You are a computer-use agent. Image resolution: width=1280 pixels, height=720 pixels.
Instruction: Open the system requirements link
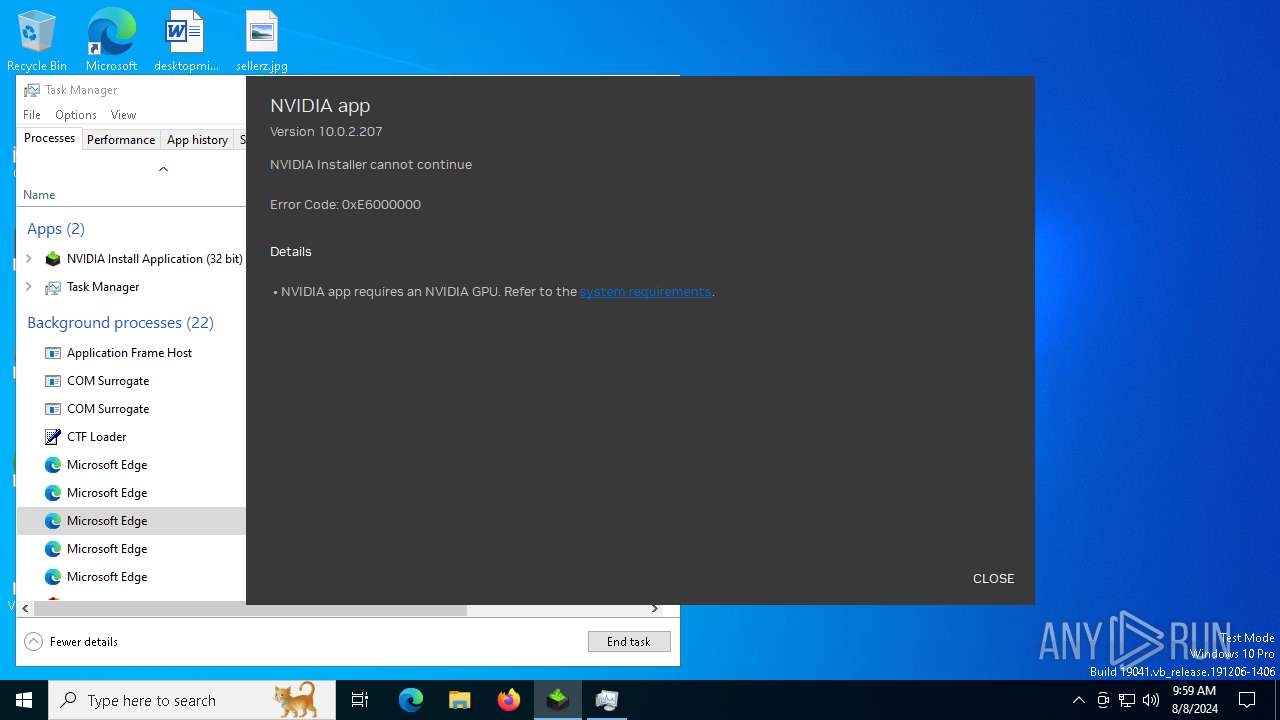pos(645,292)
